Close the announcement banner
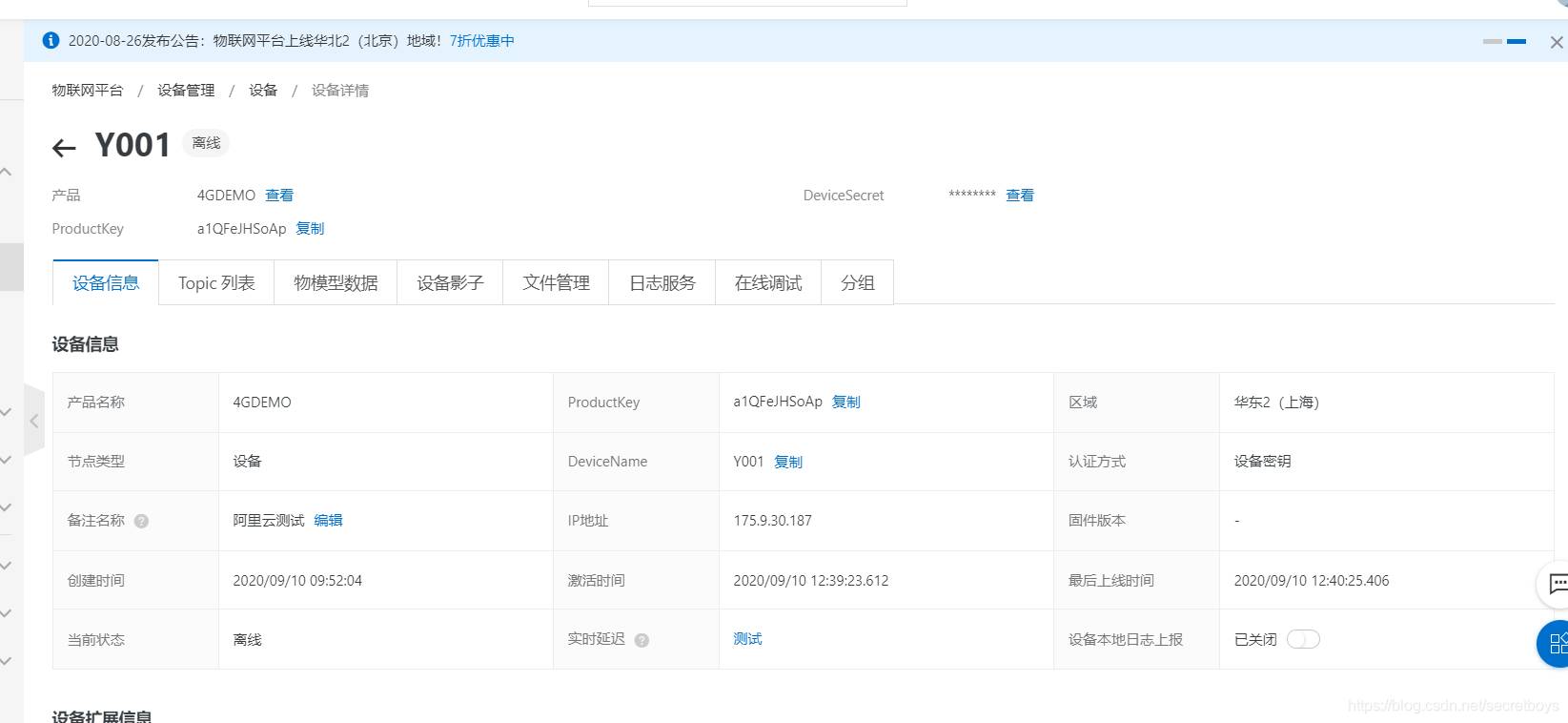1568x723 pixels. [1556, 42]
